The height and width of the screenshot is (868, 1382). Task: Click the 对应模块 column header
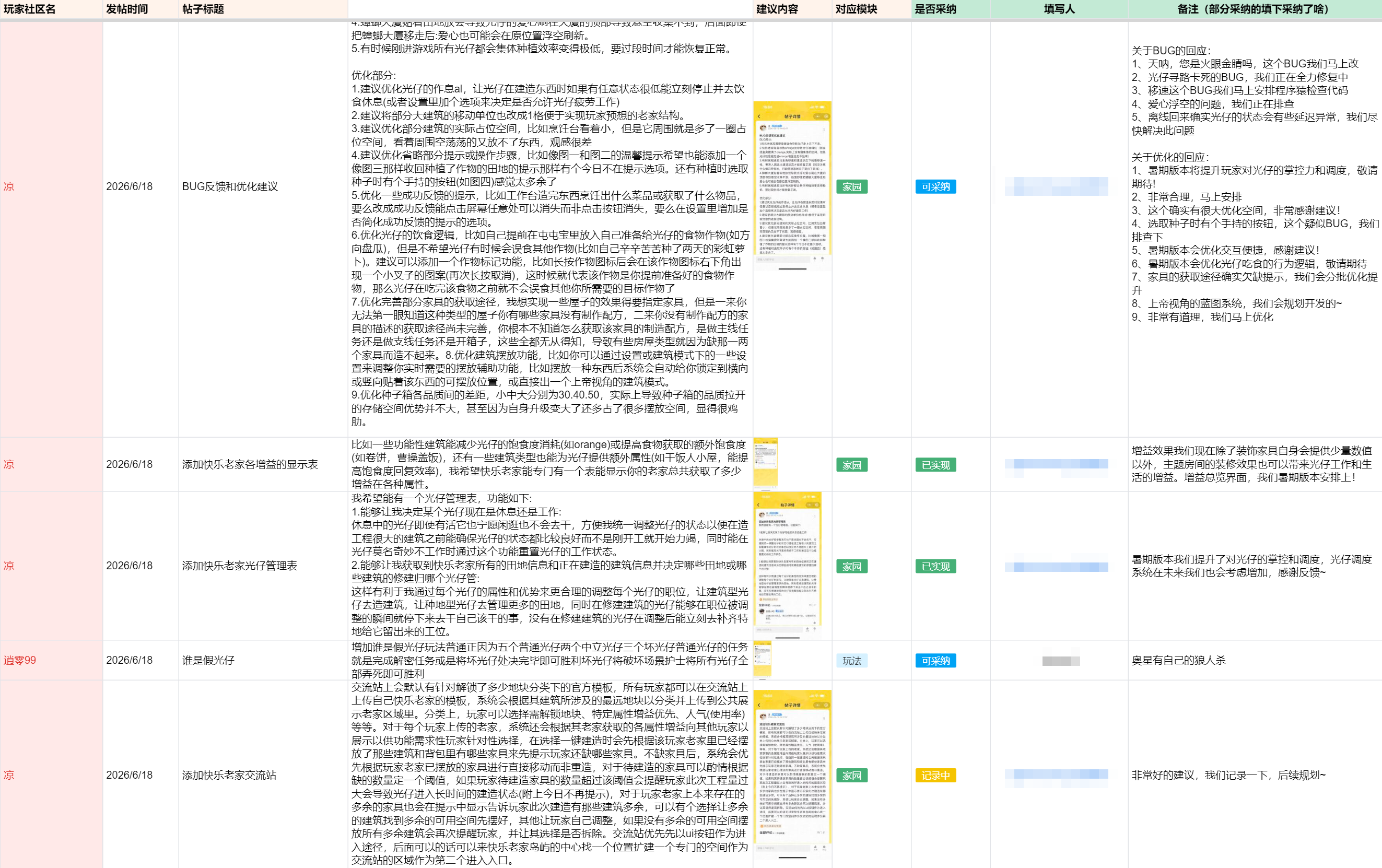pyautogui.click(x=871, y=9)
